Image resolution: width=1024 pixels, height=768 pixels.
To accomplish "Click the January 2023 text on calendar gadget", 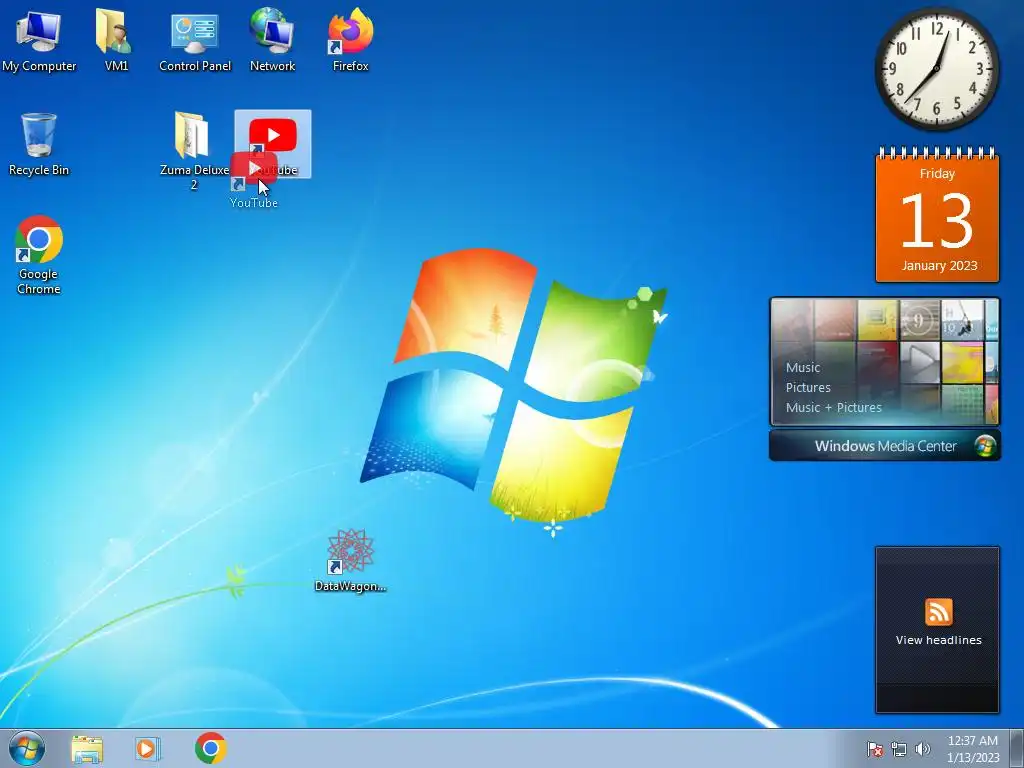I will (939, 265).
